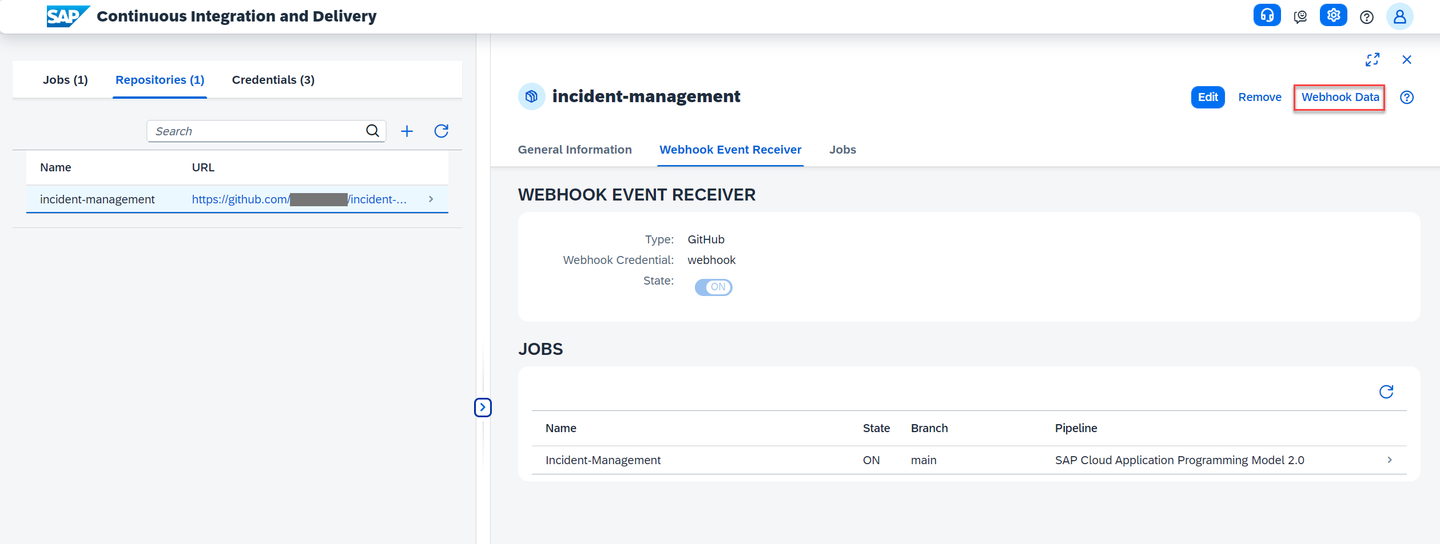Open help icon next to Webhook Data

[1407, 97]
